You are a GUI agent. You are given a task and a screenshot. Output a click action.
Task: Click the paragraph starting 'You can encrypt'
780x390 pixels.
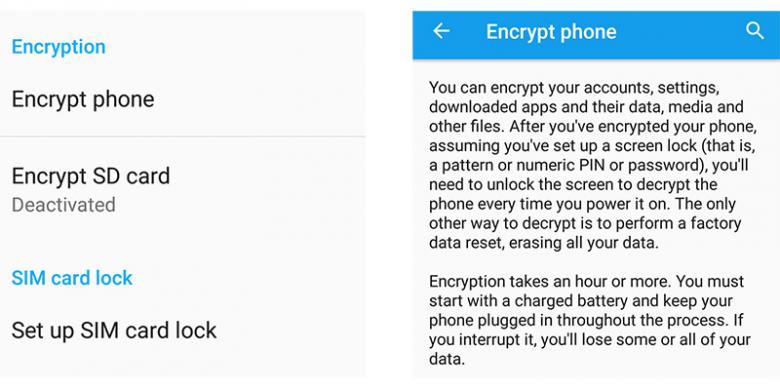coord(592,165)
